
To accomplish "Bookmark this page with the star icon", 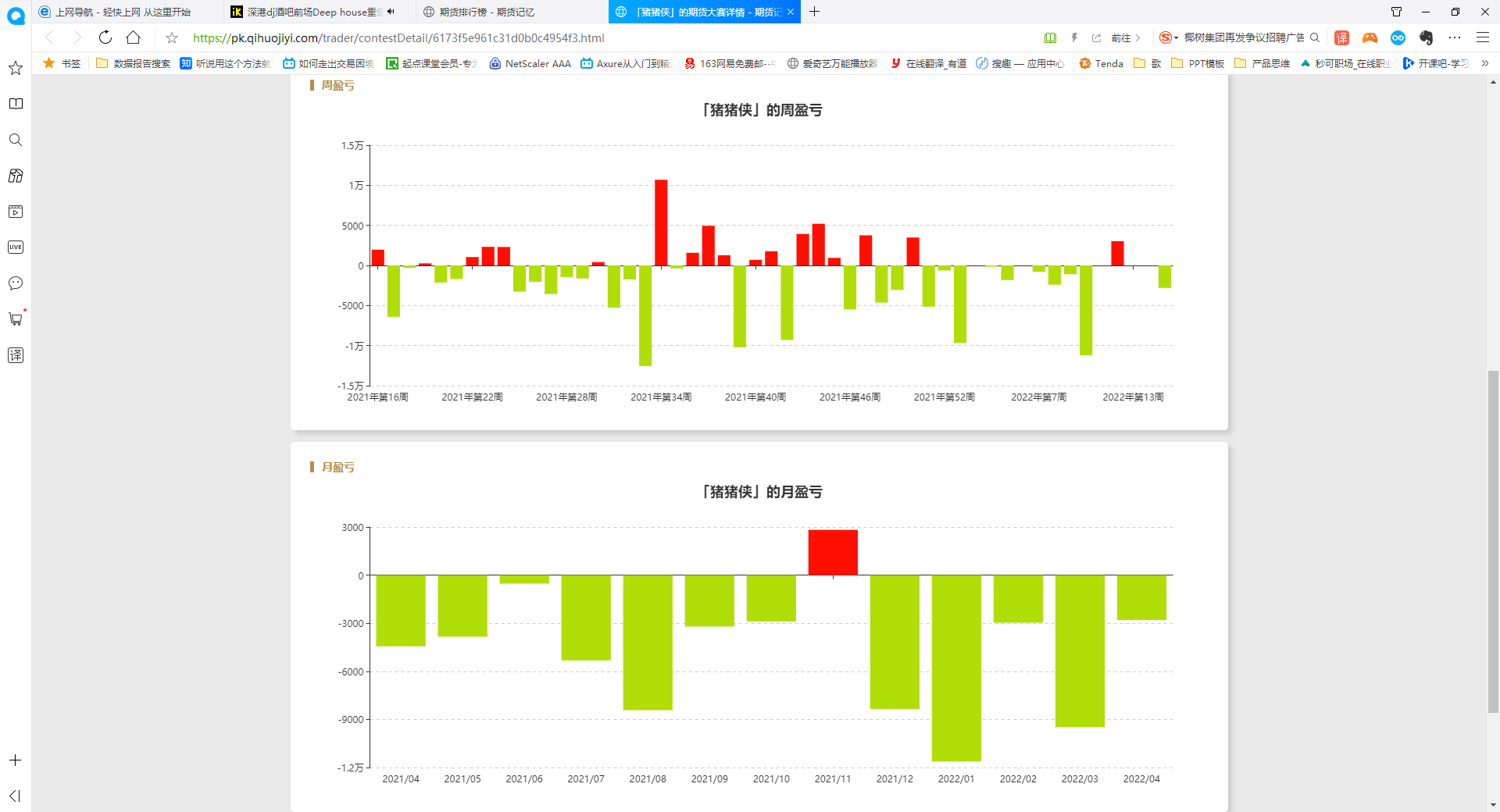I will [x=172, y=37].
